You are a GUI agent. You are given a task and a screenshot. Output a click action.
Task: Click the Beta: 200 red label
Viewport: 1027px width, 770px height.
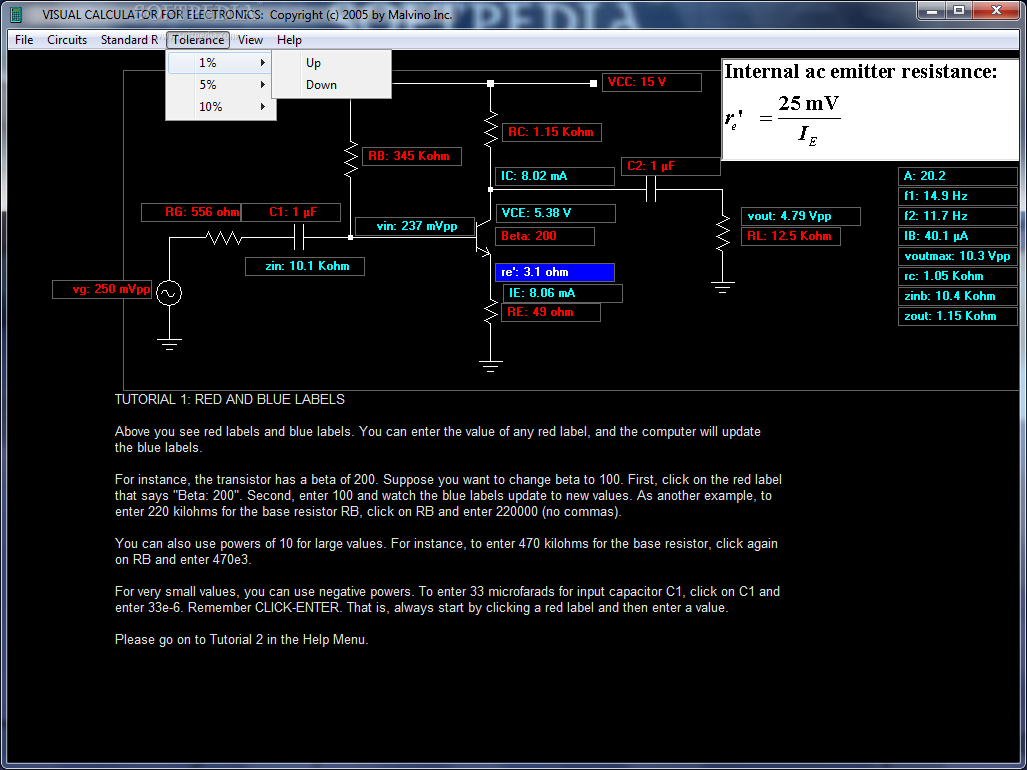(545, 236)
